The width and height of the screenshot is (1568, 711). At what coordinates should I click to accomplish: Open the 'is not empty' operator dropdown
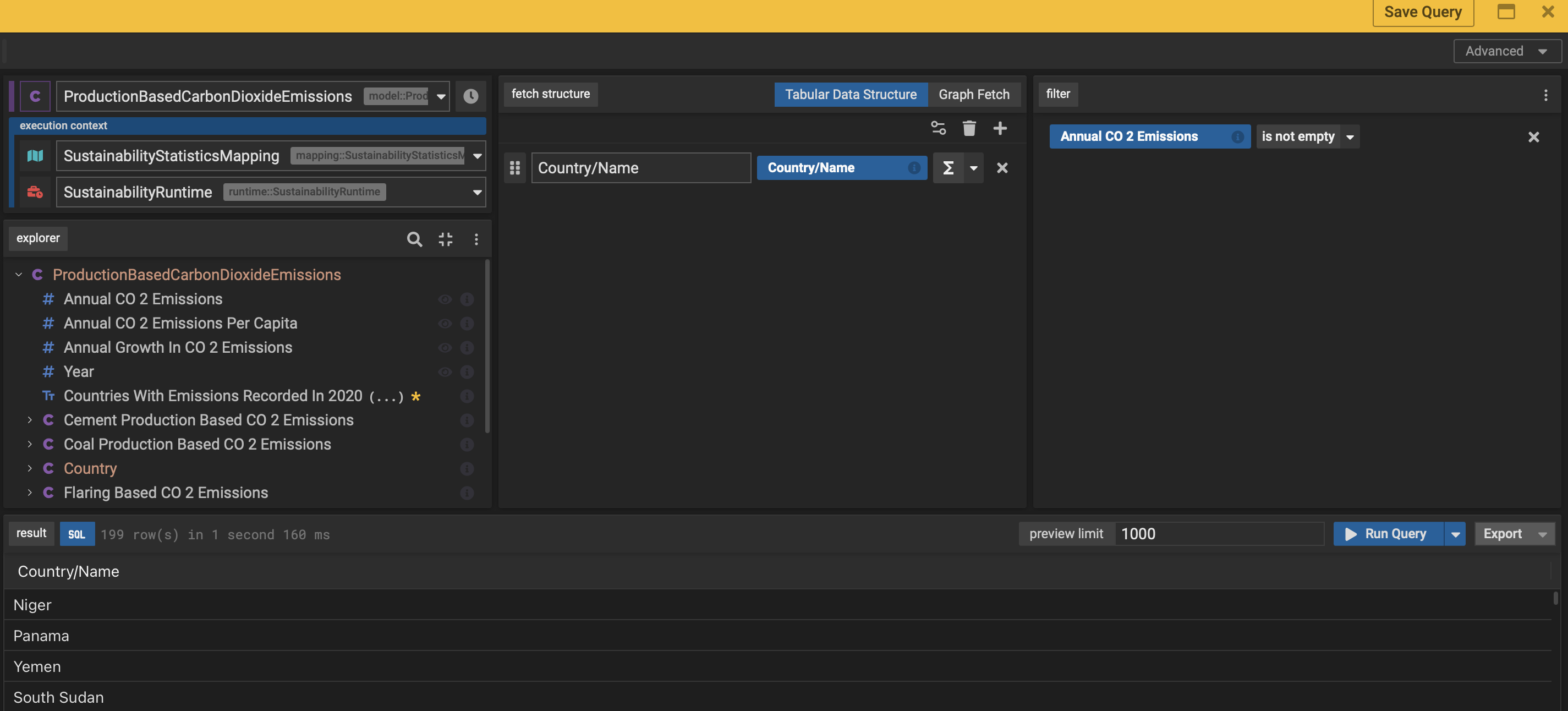[1350, 137]
